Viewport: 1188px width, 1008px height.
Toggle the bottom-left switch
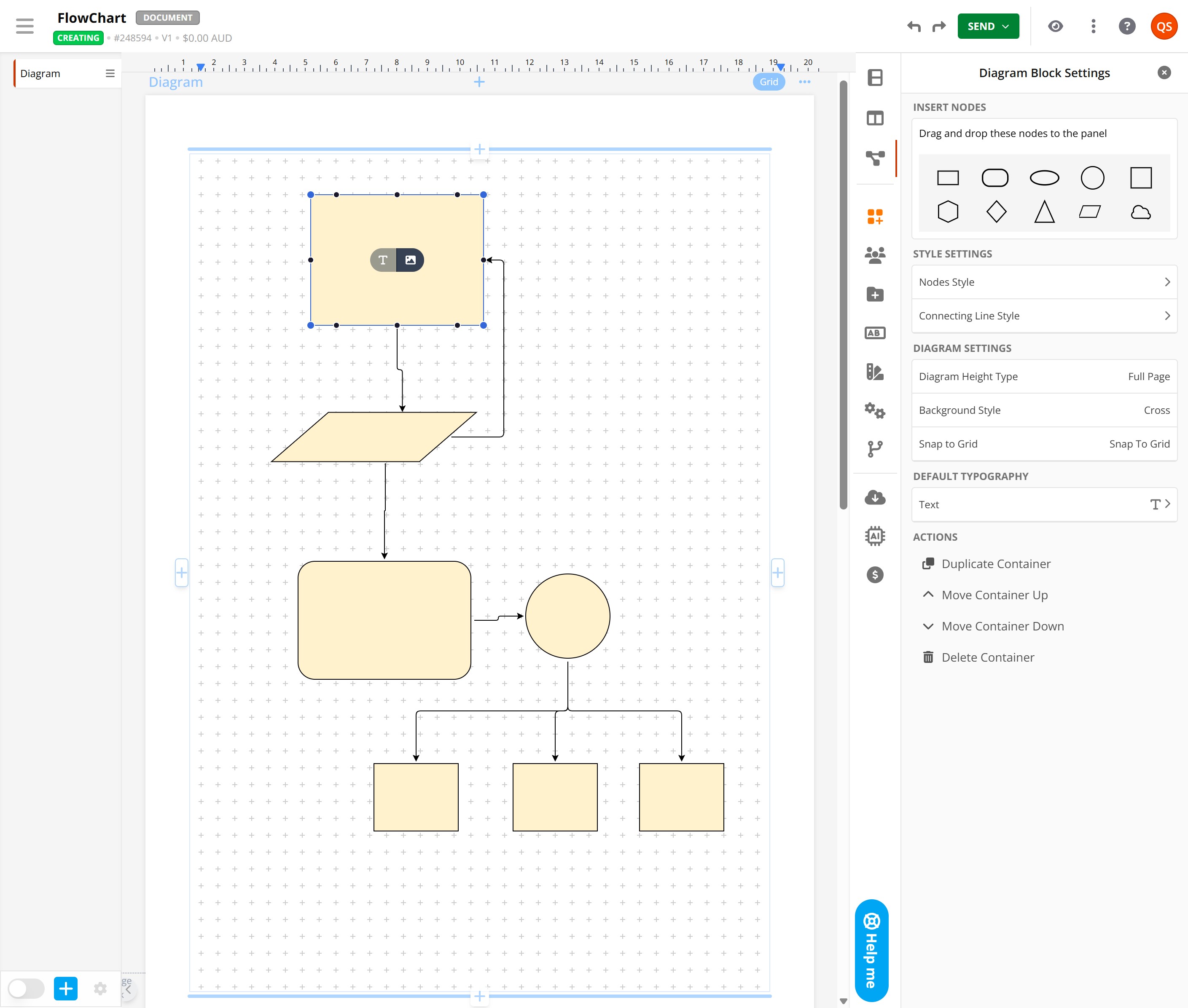click(26, 988)
